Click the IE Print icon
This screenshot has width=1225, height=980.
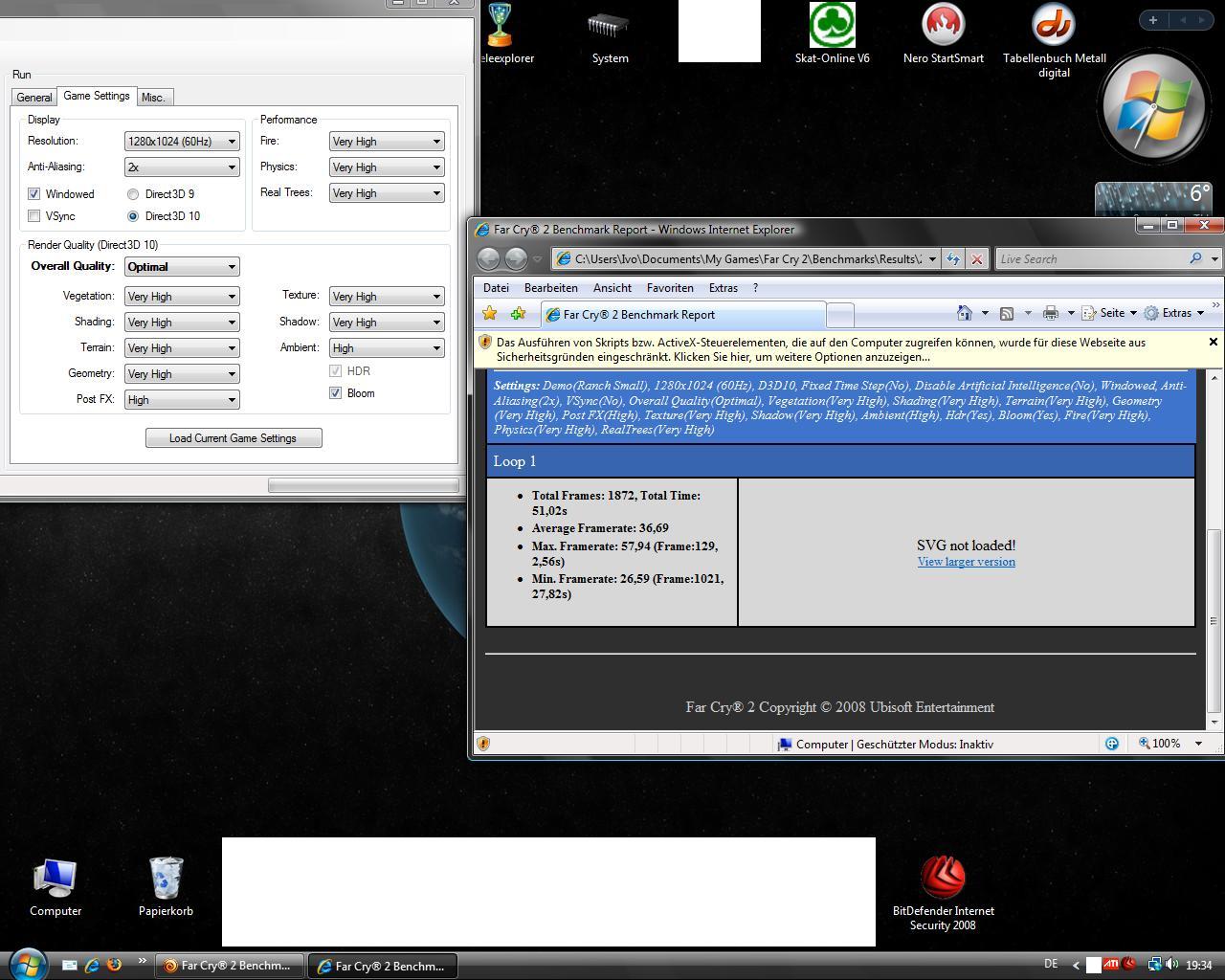click(1051, 313)
